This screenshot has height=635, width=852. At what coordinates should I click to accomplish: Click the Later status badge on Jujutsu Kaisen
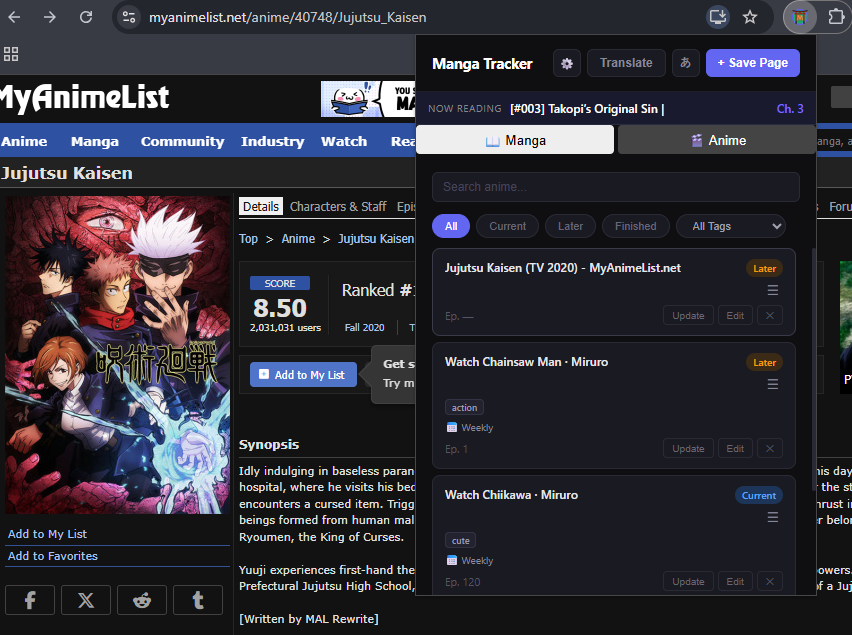click(x=764, y=268)
